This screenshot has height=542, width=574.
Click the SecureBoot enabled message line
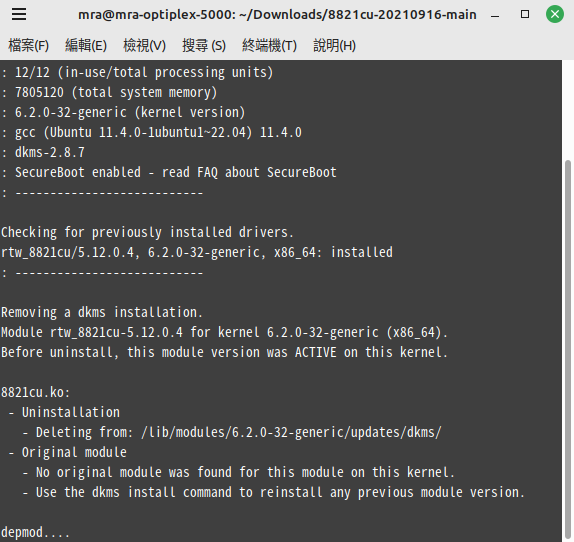176,172
